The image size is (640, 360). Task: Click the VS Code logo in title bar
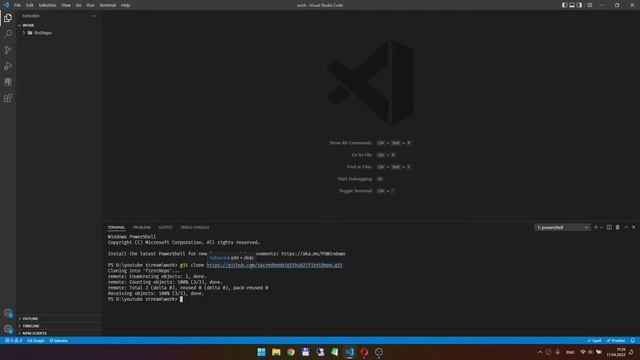tap(6, 5)
